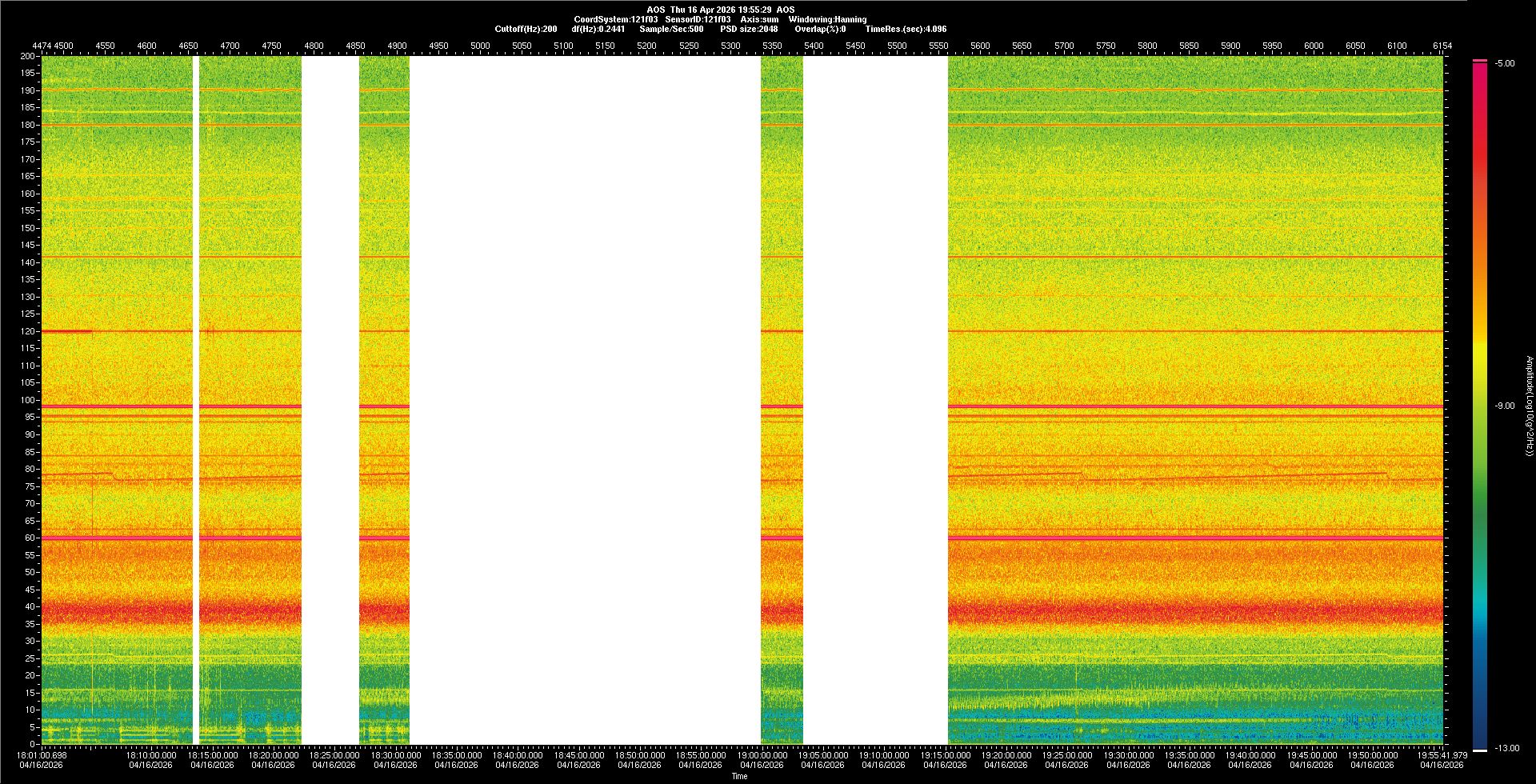Image resolution: width=1536 pixels, height=784 pixels.
Task: Click the 120 Hz frequency axis label
Action: click(x=28, y=331)
